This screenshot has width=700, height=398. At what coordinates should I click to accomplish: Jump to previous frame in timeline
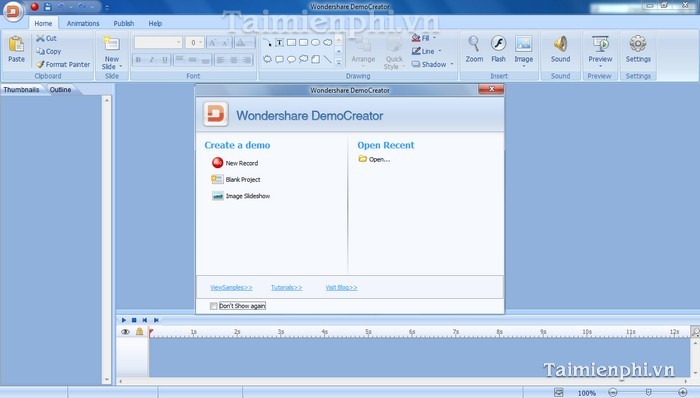(x=145, y=320)
